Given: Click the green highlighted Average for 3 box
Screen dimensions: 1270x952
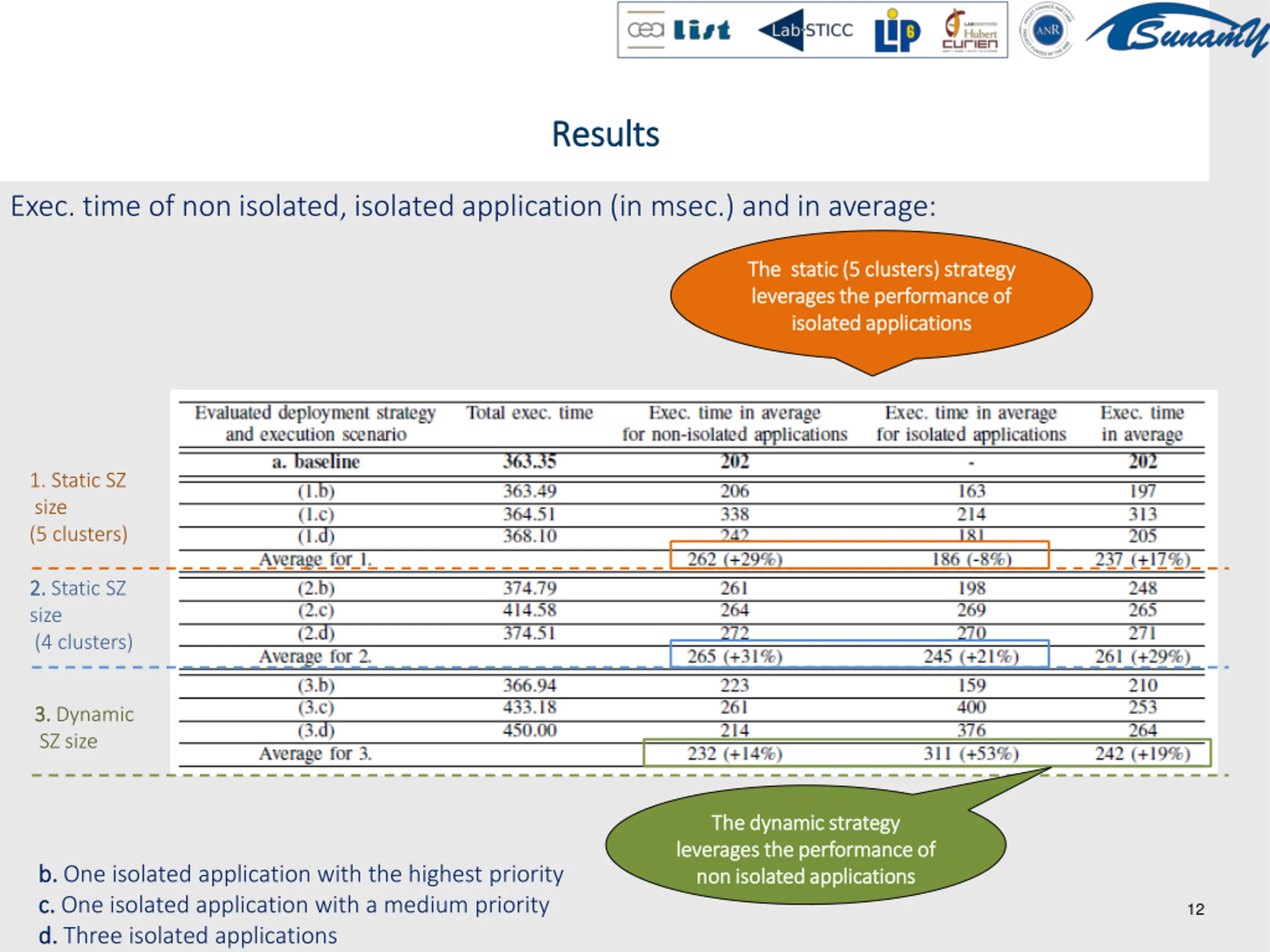Looking at the screenshot, I should (x=927, y=753).
